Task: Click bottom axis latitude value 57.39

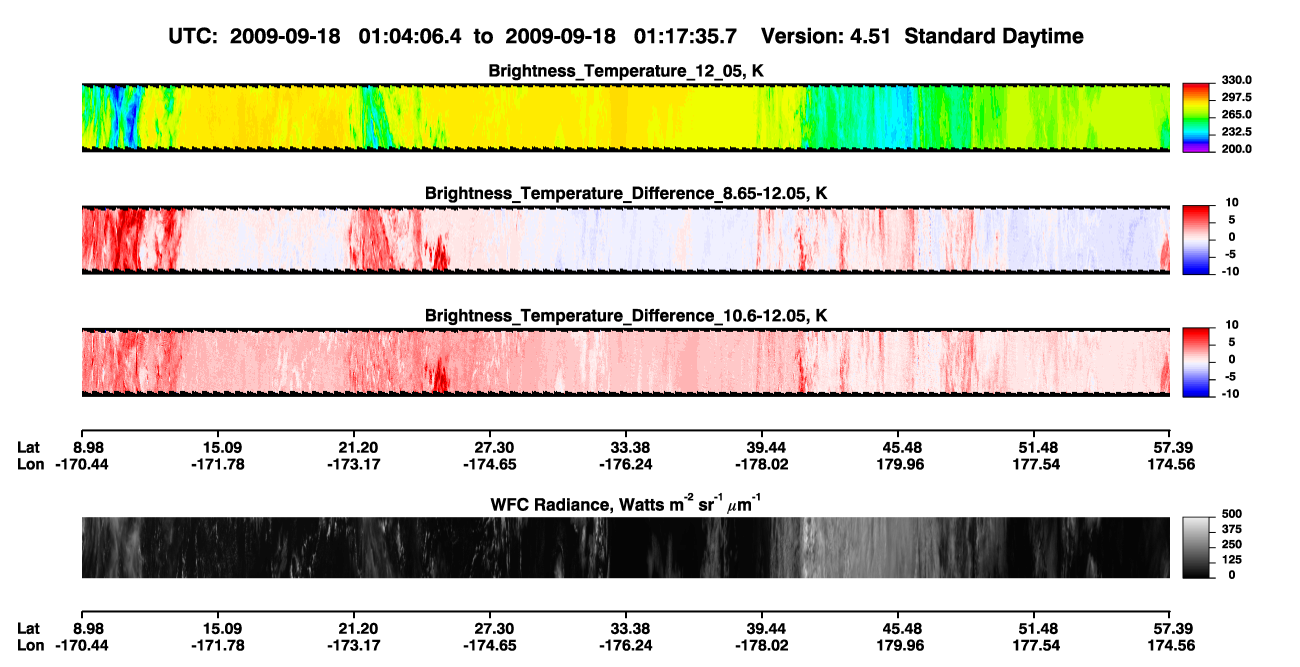Action: [x=1172, y=628]
